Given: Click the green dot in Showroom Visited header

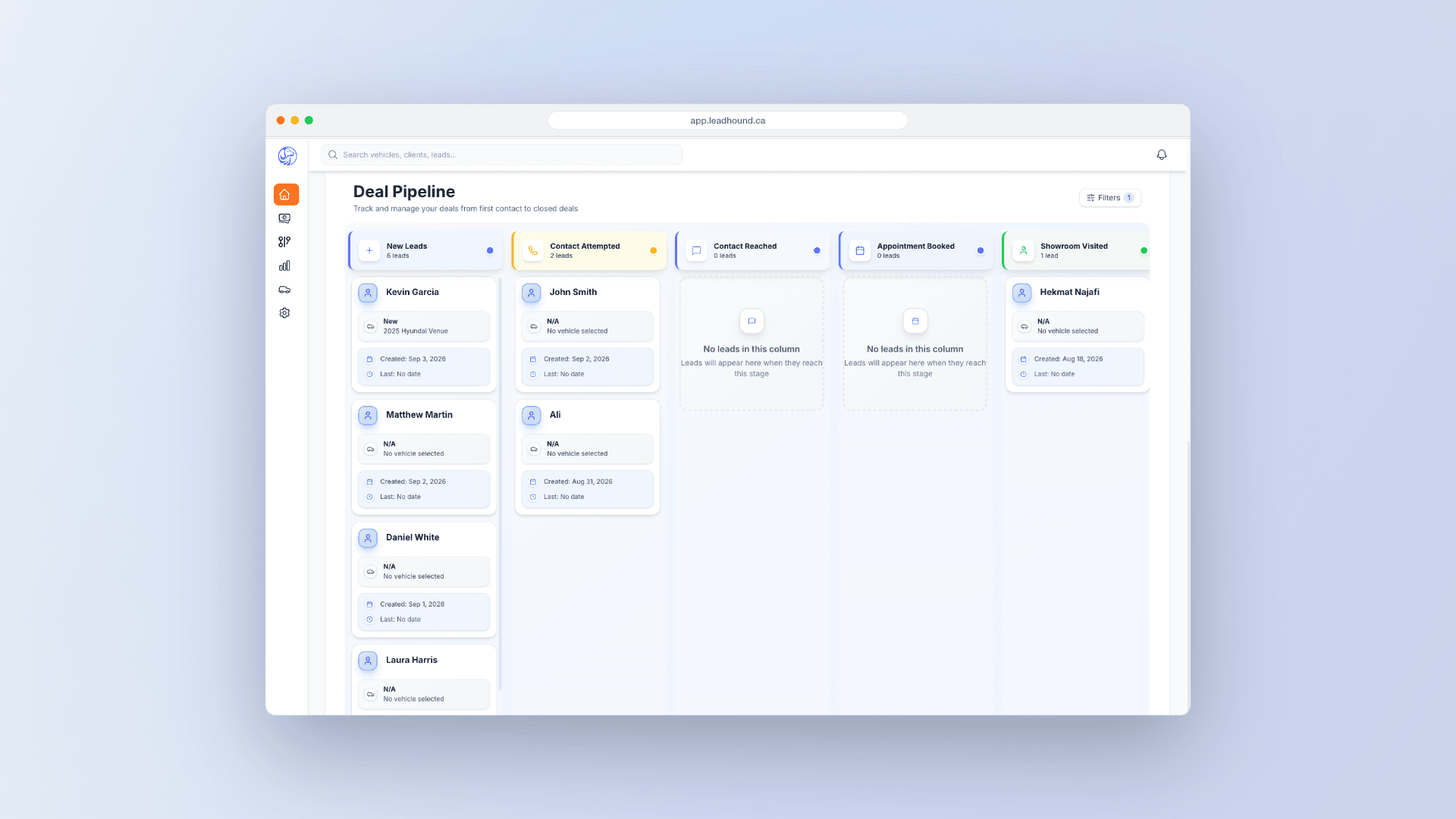Looking at the screenshot, I should click(x=1144, y=250).
